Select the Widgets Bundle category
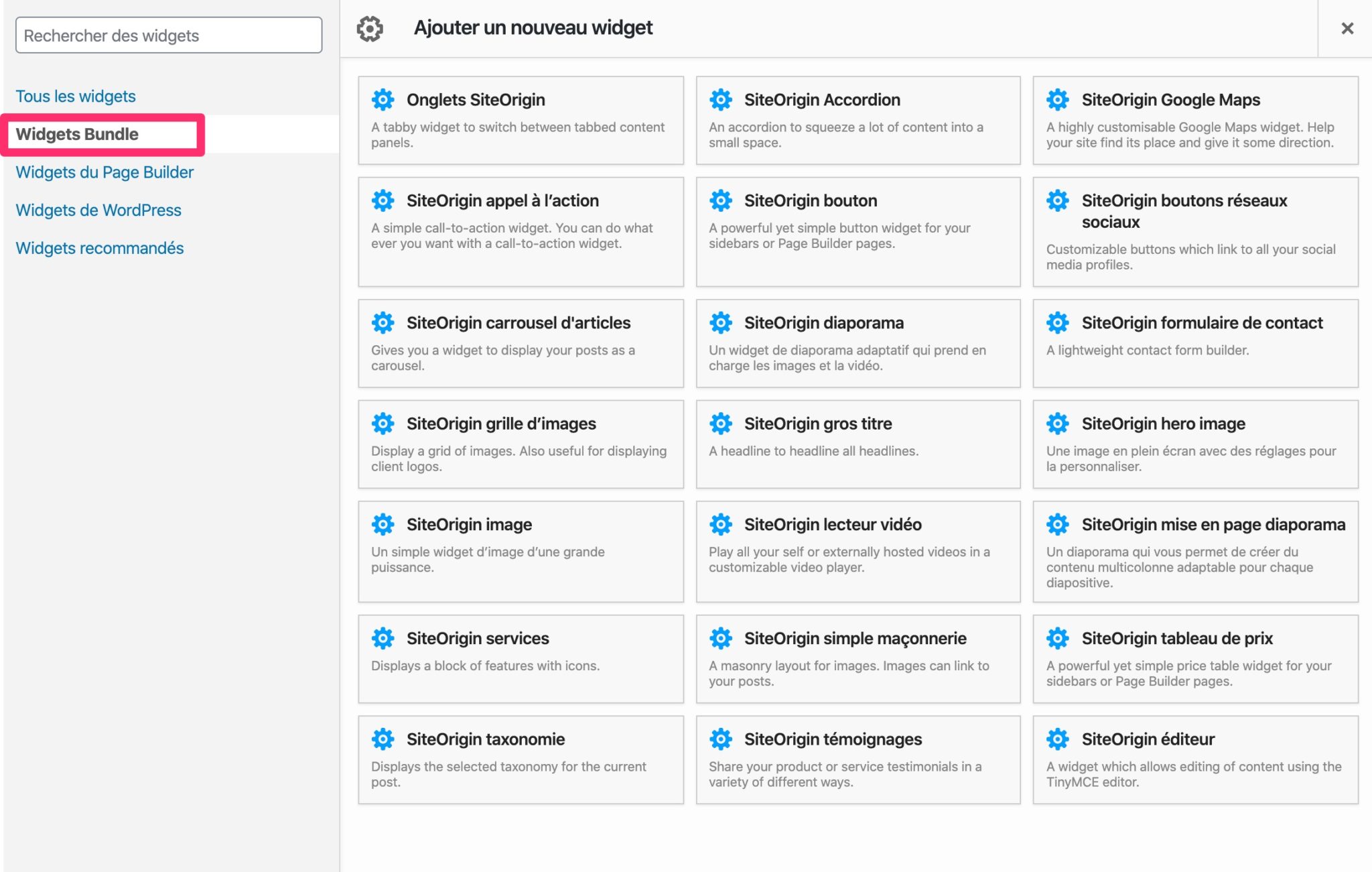 pos(77,134)
